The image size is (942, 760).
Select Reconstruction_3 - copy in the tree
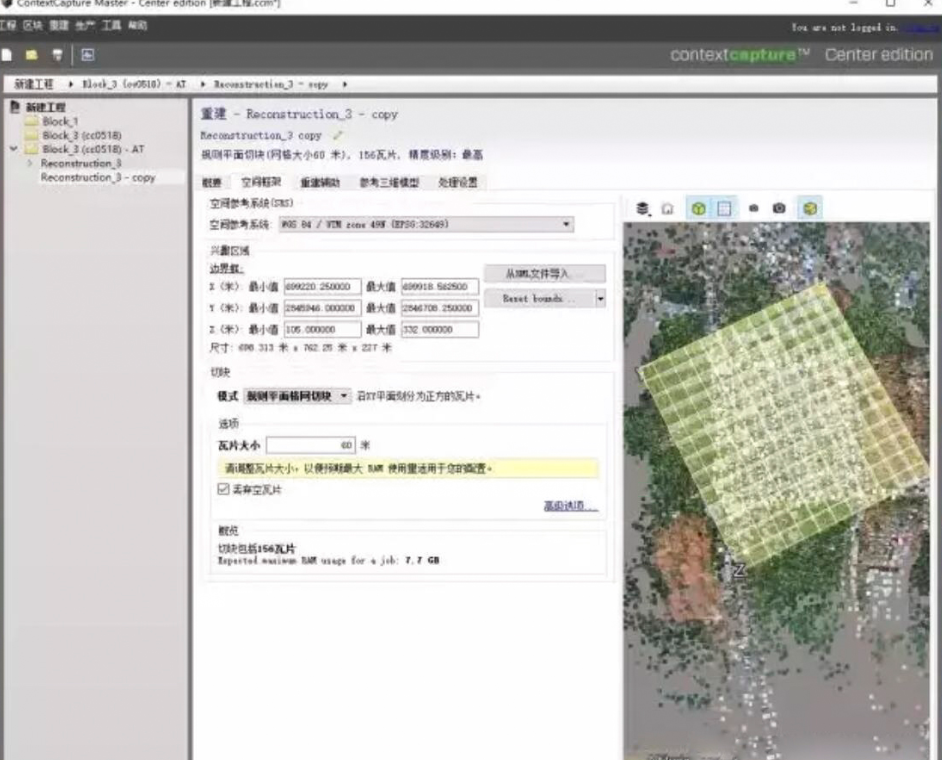(98, 177)
